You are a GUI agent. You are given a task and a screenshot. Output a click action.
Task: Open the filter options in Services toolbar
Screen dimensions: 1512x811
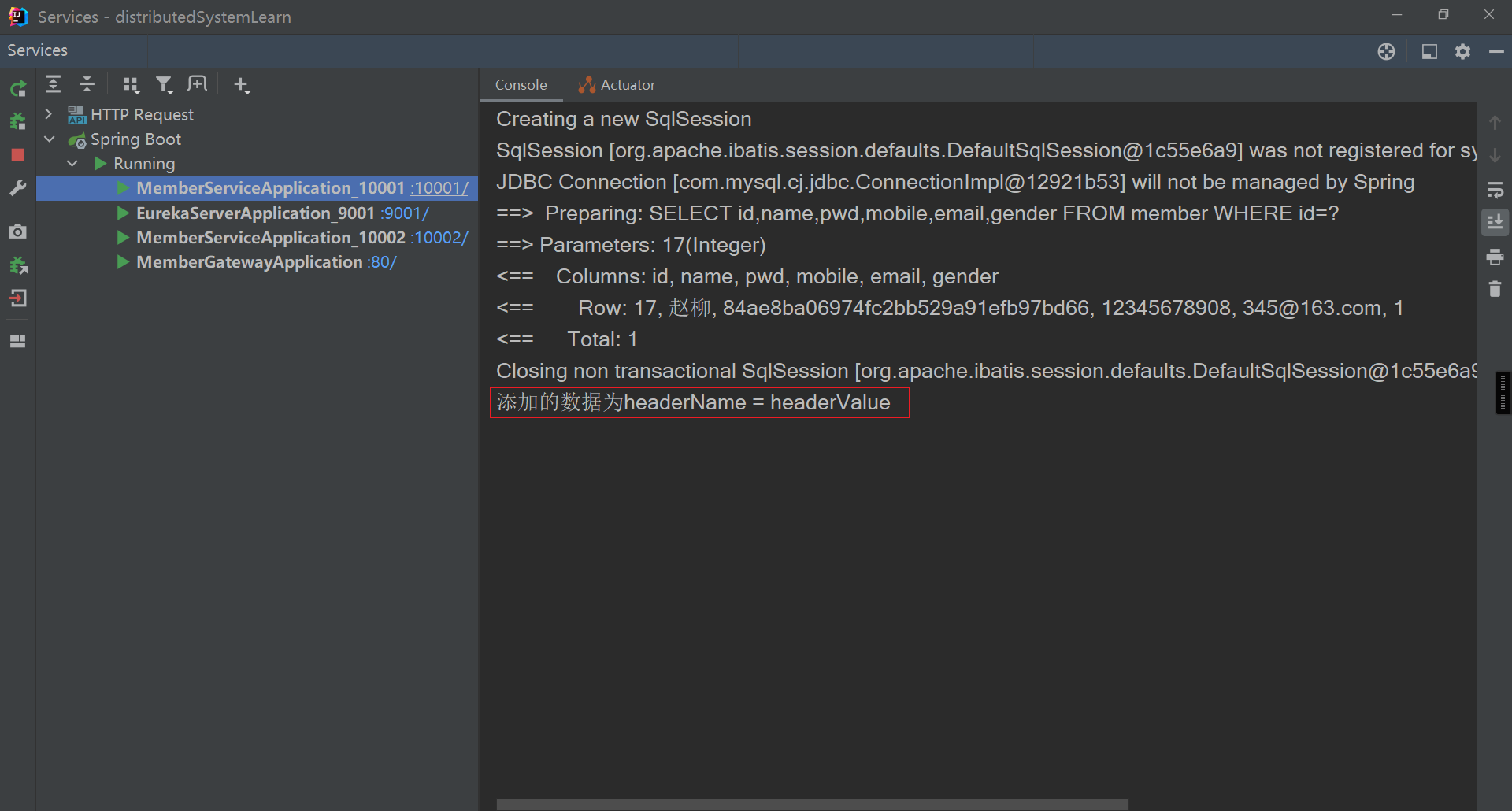coord(164,85)
